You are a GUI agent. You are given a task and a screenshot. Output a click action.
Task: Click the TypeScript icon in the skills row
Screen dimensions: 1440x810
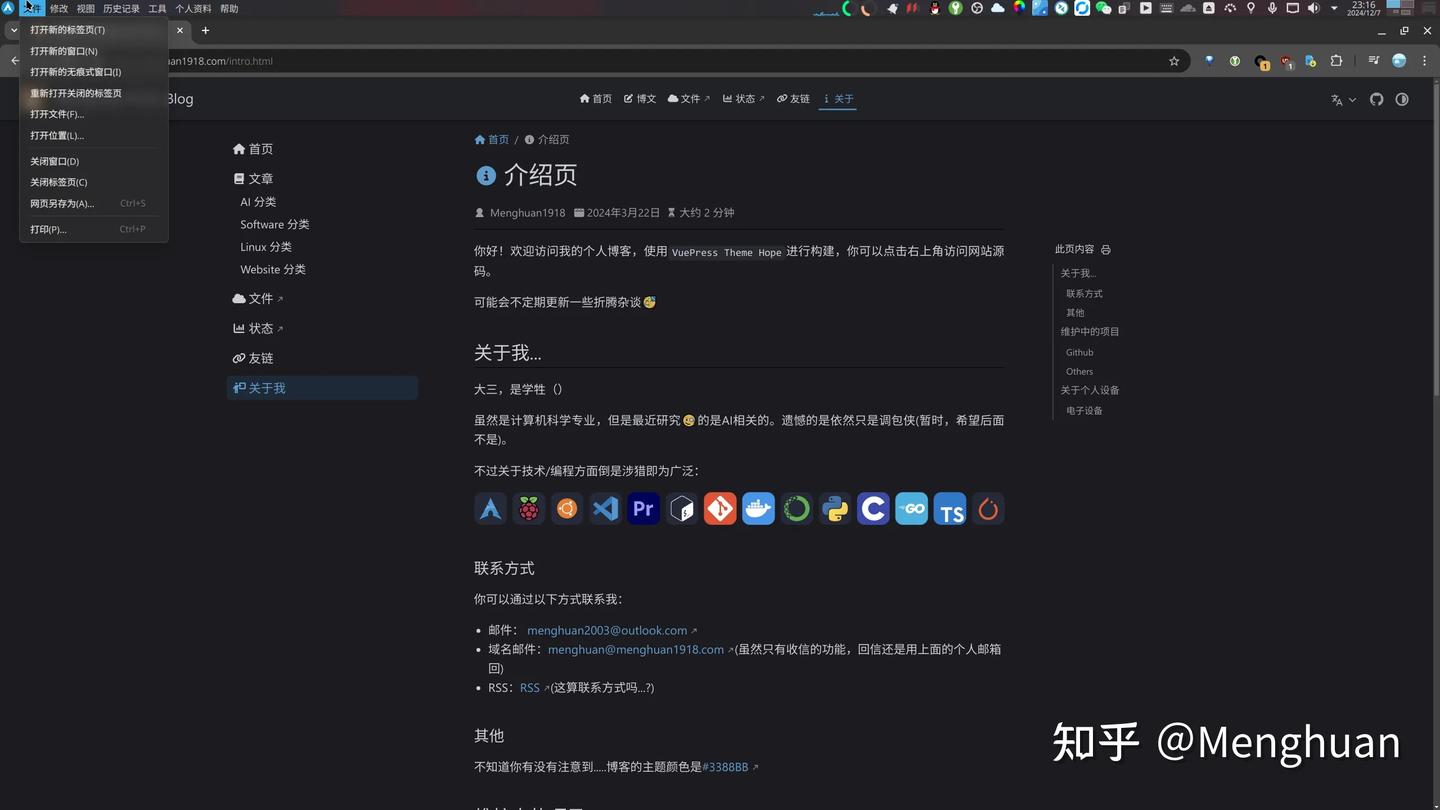click(949, 509)
